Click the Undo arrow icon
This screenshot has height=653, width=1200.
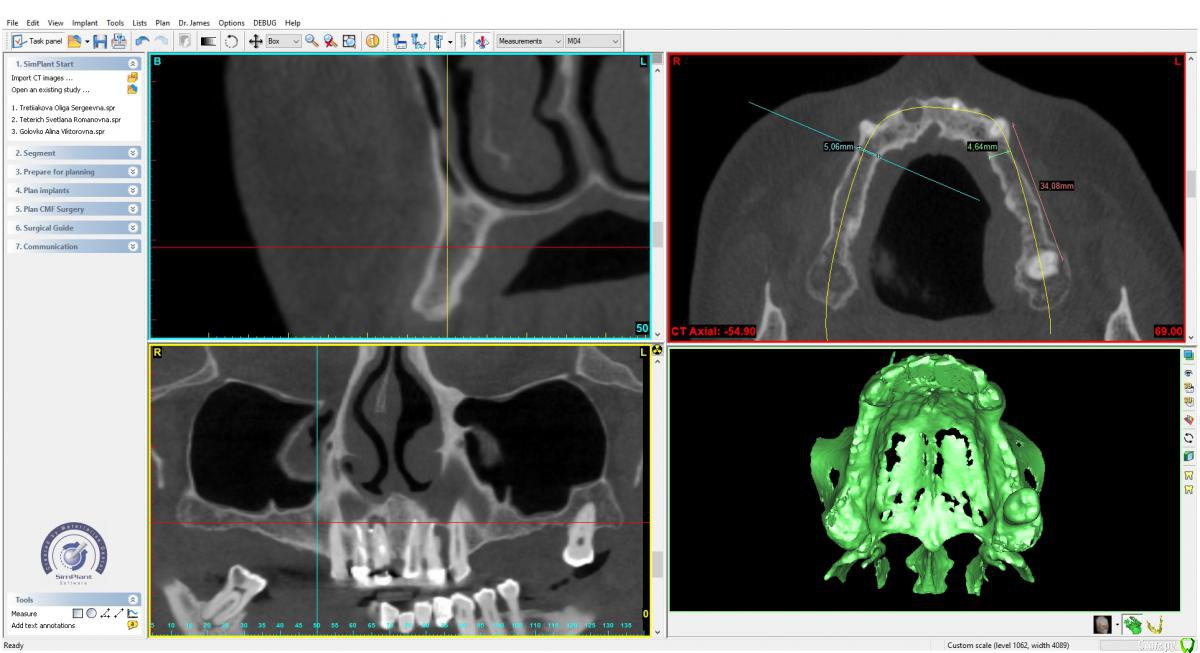click(143, 41)
